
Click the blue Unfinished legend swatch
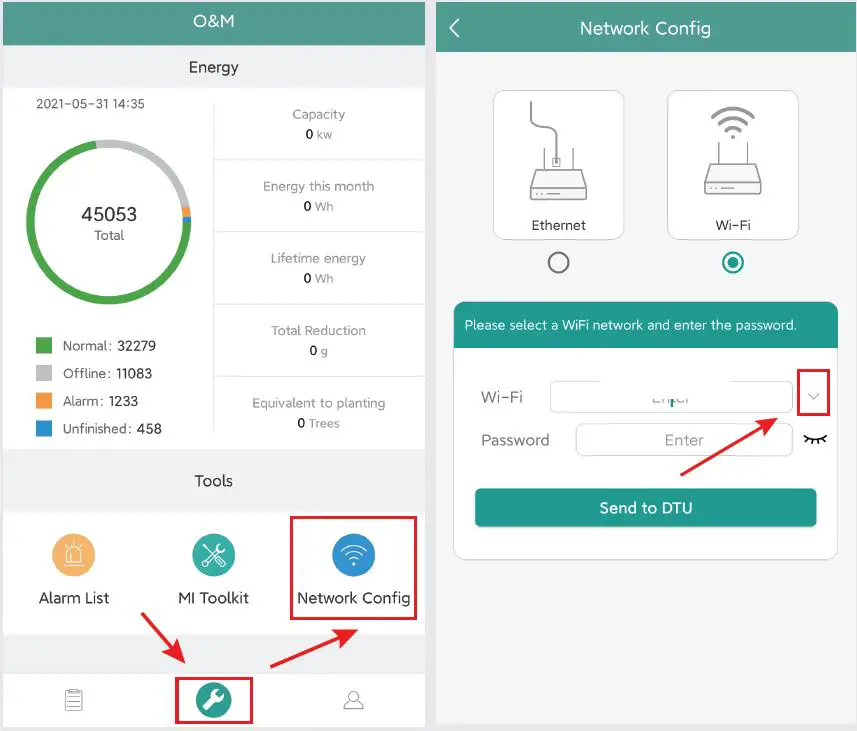click(x=44, y=428)
